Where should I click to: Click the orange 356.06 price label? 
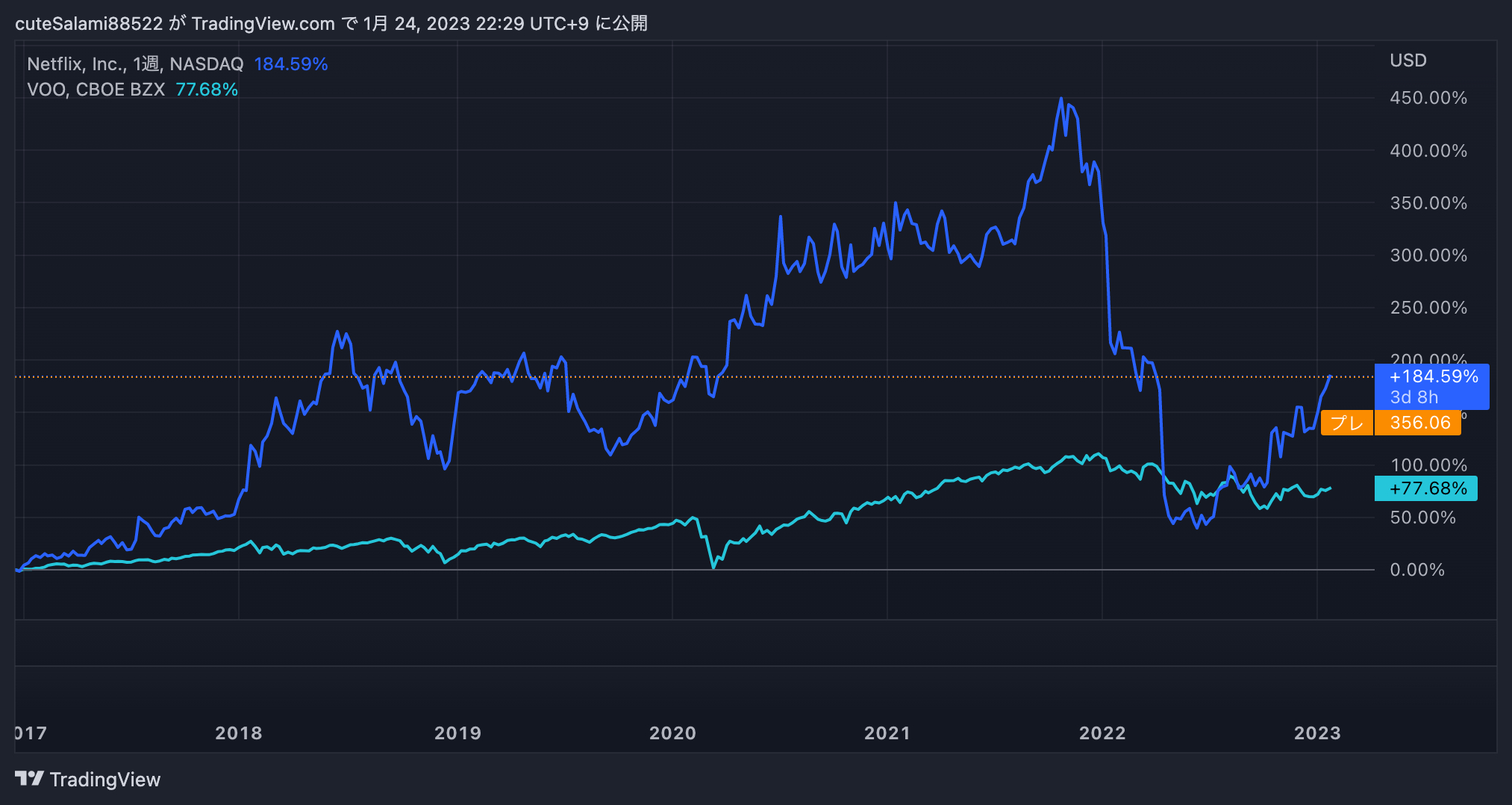[1418, 423]
